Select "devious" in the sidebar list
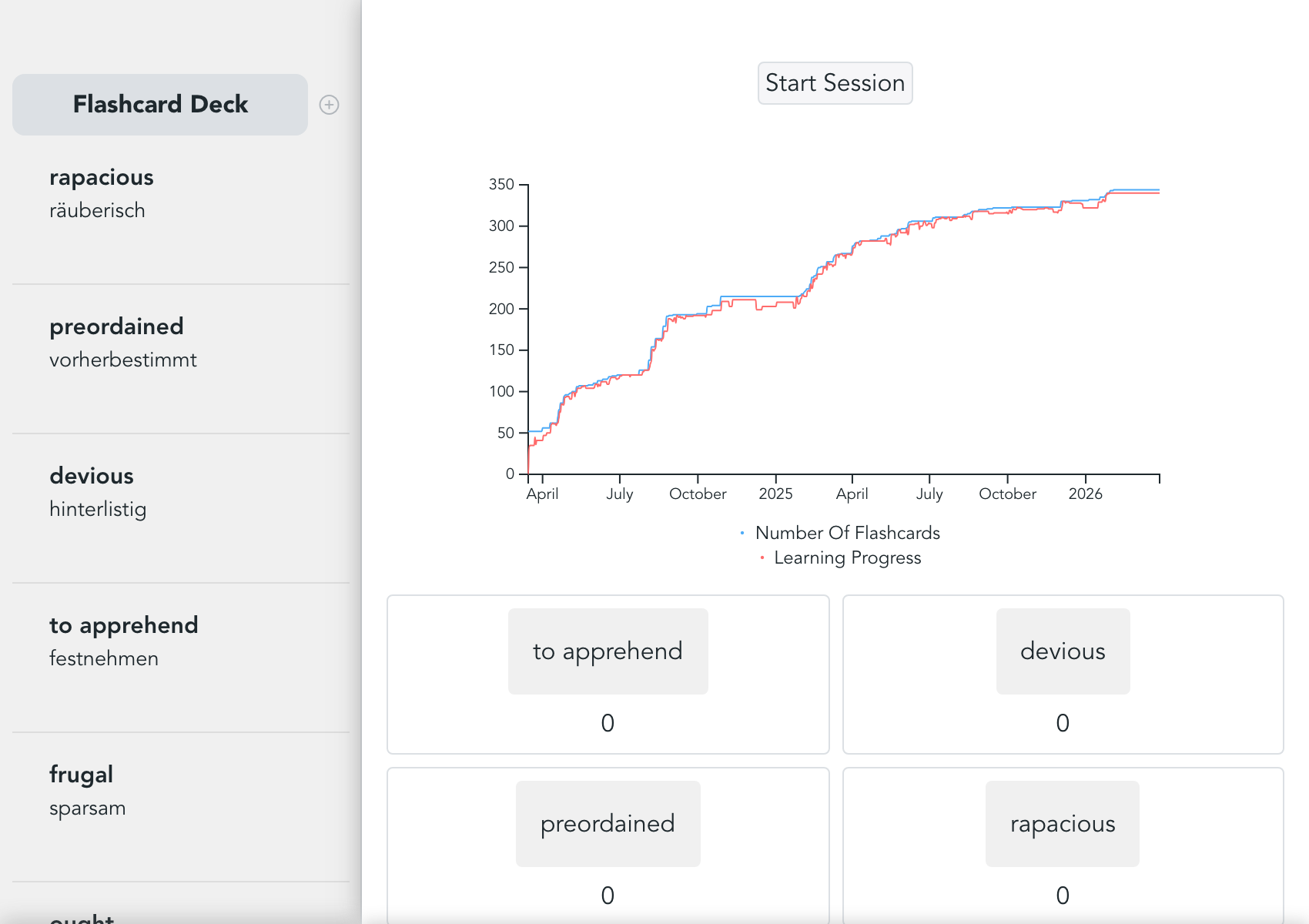The height and width of the screenshot is (924, 1309). click(92, 476)
